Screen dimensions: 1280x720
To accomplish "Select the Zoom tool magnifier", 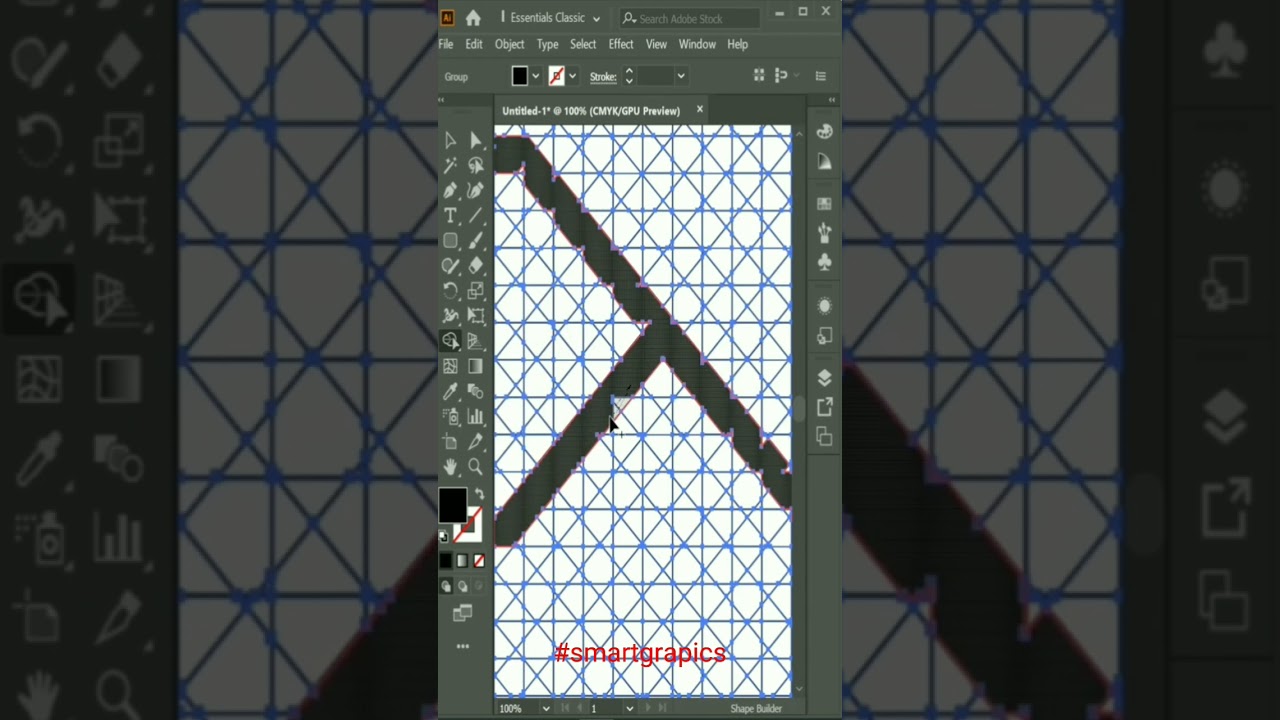I will [476, 467].
